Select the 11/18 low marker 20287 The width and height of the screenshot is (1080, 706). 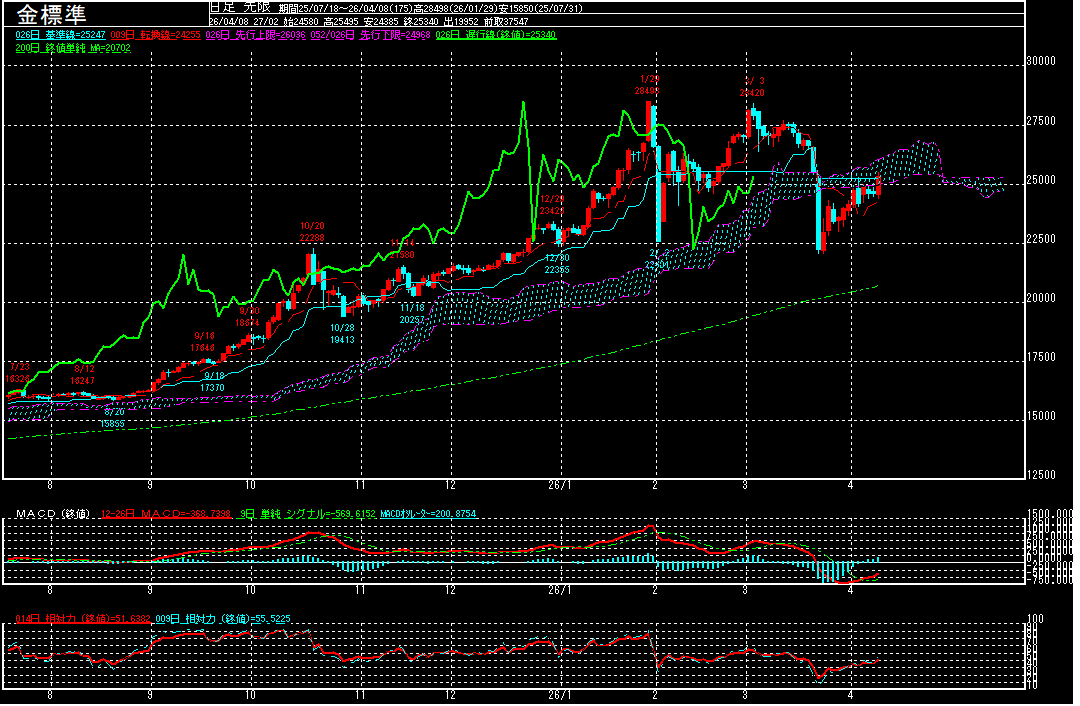point(413,319)
